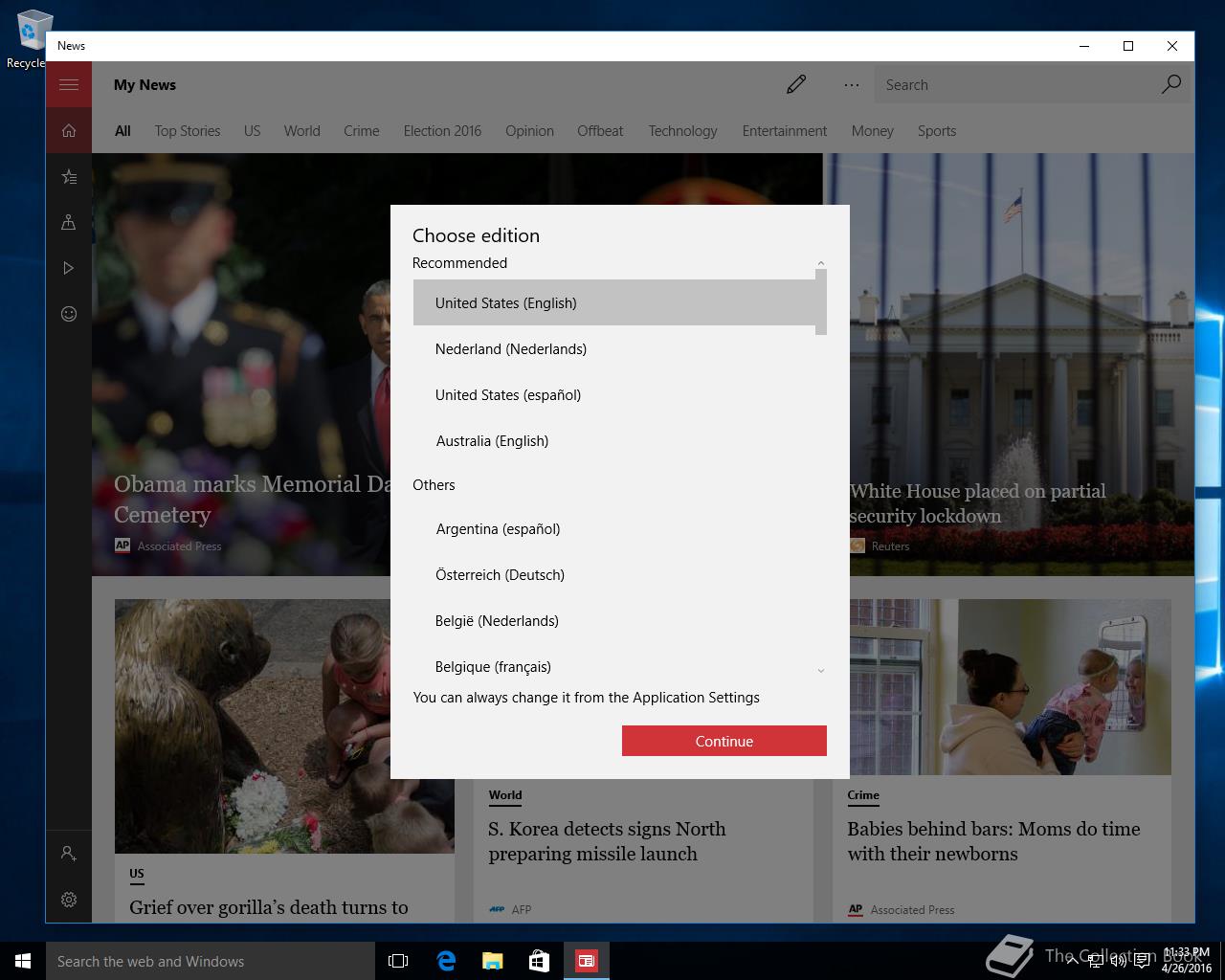The width and height of the screenshot is (1225, 980).
Task: Launch Microsoft Edge from taskbar
Action: tap(446, 961)
